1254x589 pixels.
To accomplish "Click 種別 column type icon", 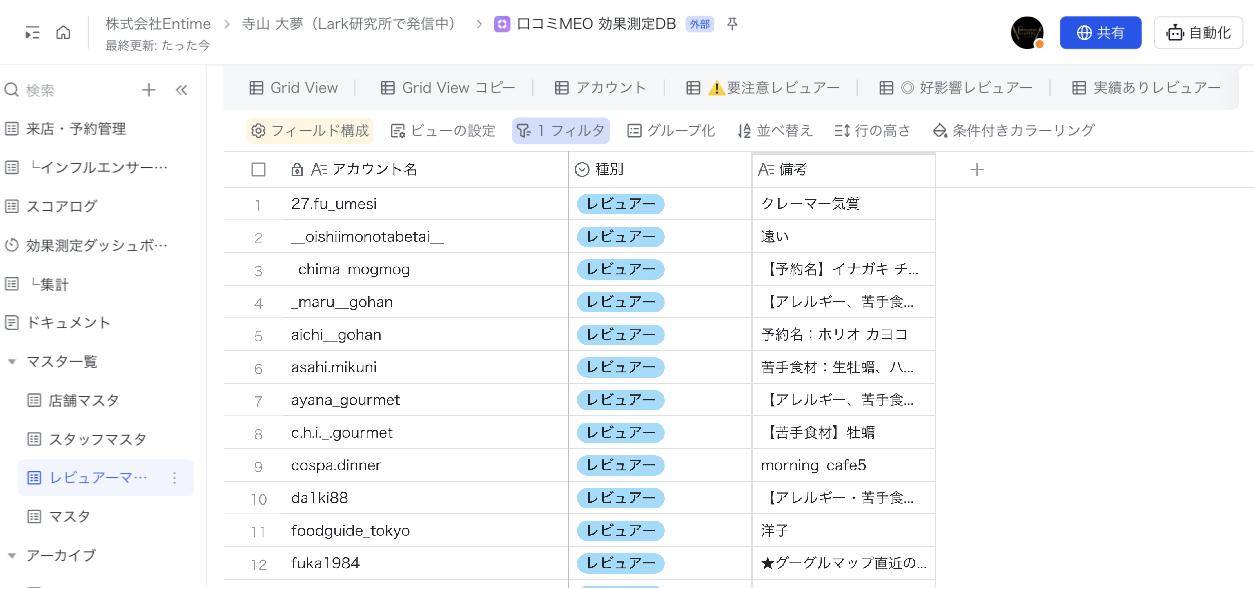I will click(582, 170).
